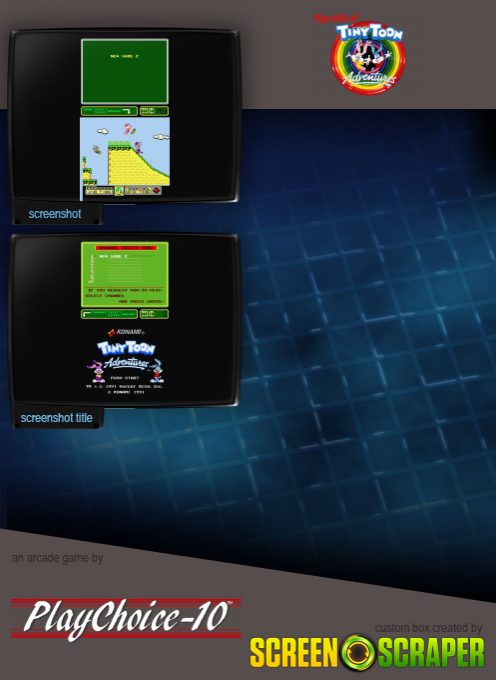Select the "screenshot title" caption label
Viewport: 496px width, 680px height.
56,418
